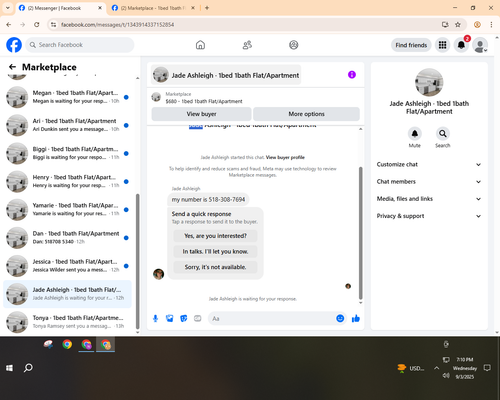The width and height of the screenshot is (500, 400).
Task: Open the Facebook menu grid icon
Action: (x=442, y=45)
